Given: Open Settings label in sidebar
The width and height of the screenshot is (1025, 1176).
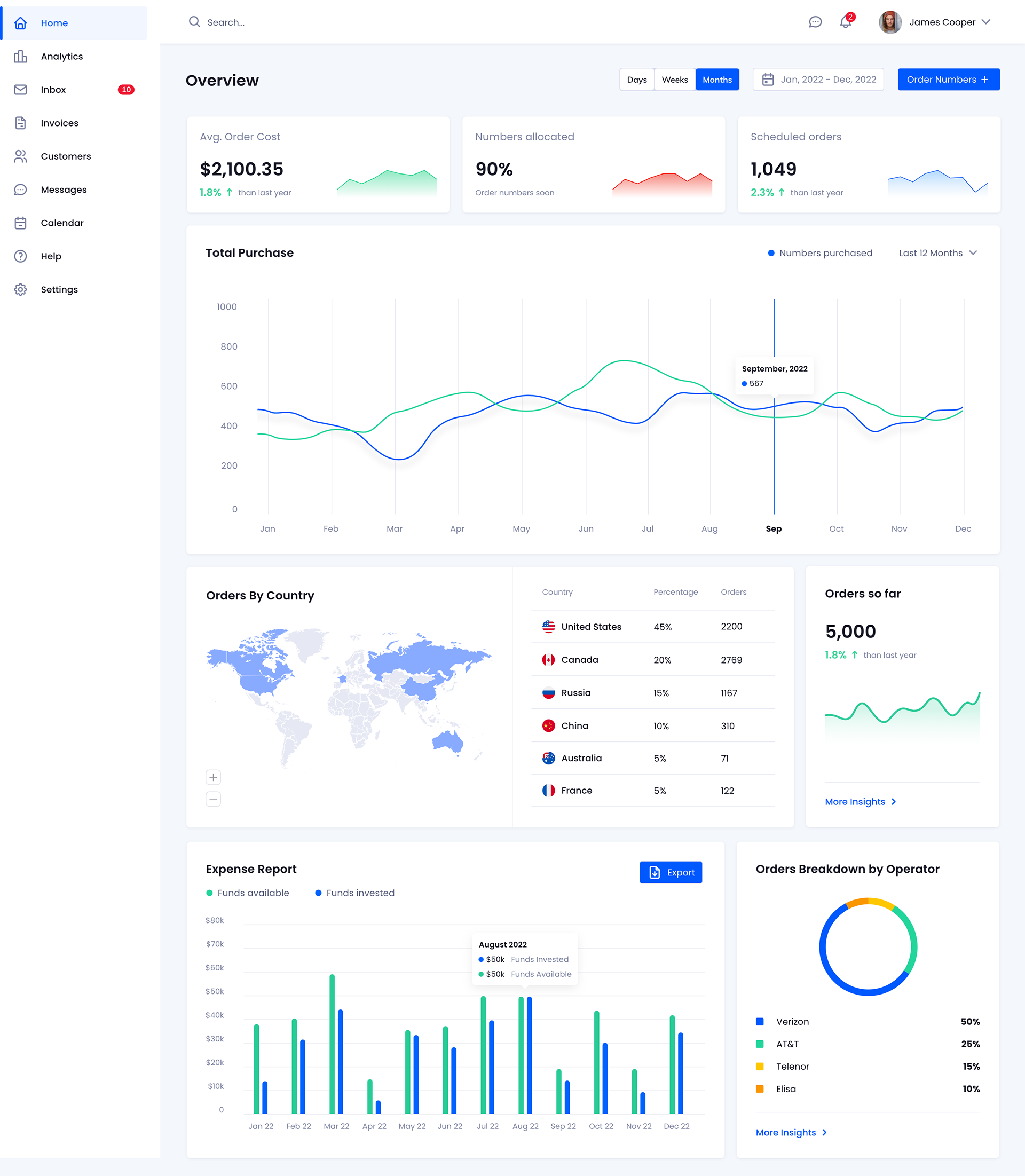Looking at the screenshot, I should (59, 289).
